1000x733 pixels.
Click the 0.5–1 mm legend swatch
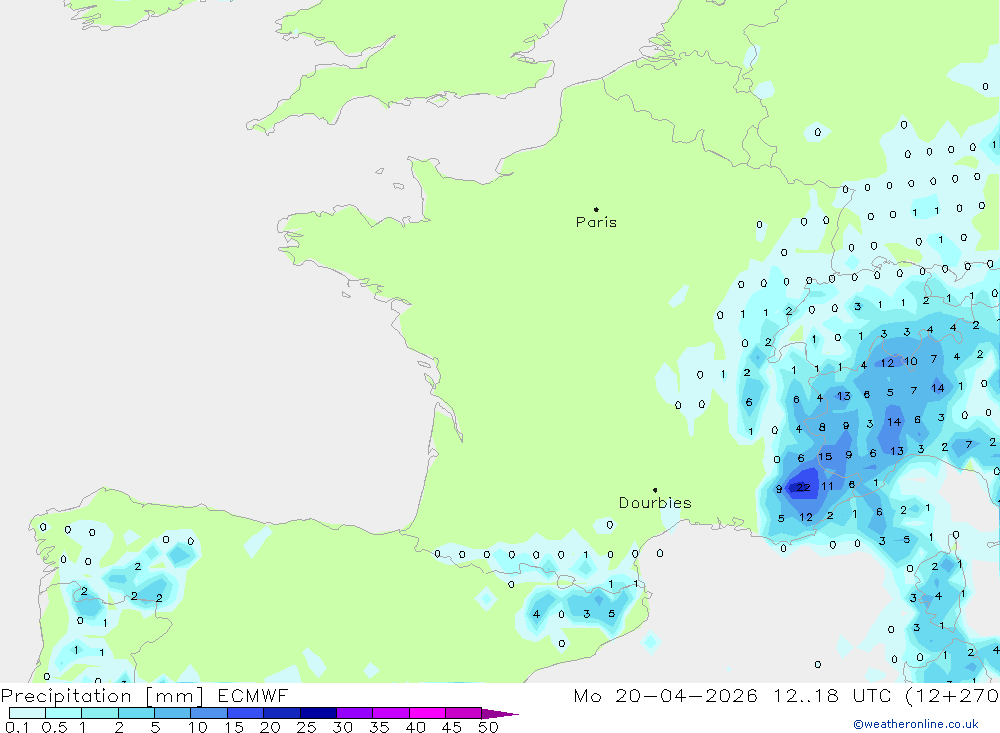(x=64, y=713)
